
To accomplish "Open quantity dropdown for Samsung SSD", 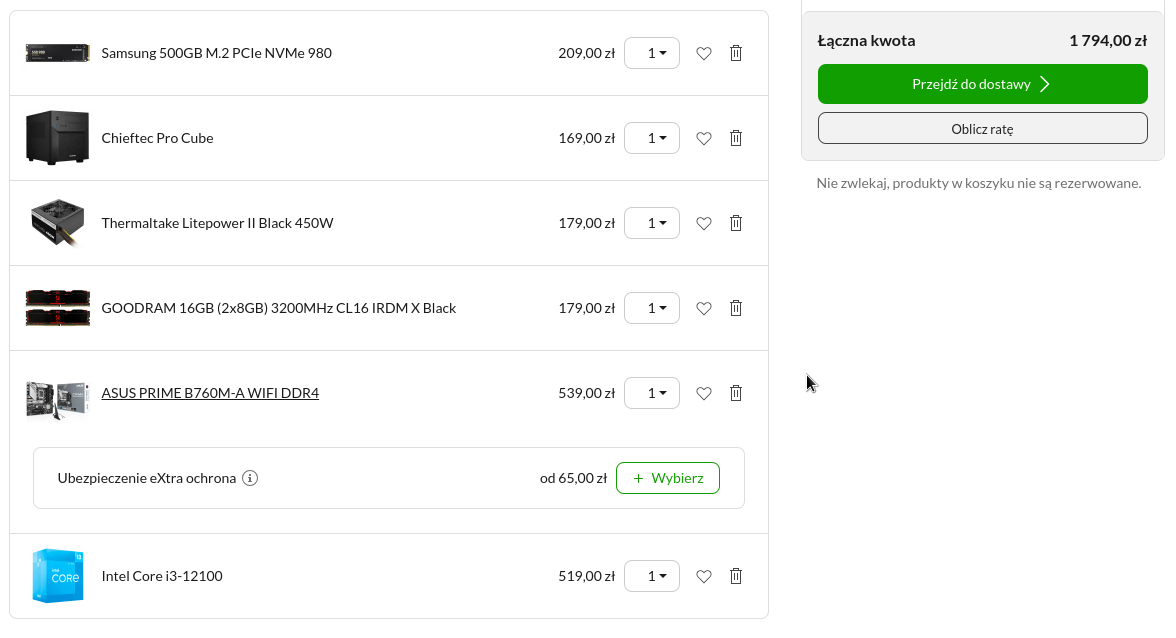I will [x=652, y=53].
